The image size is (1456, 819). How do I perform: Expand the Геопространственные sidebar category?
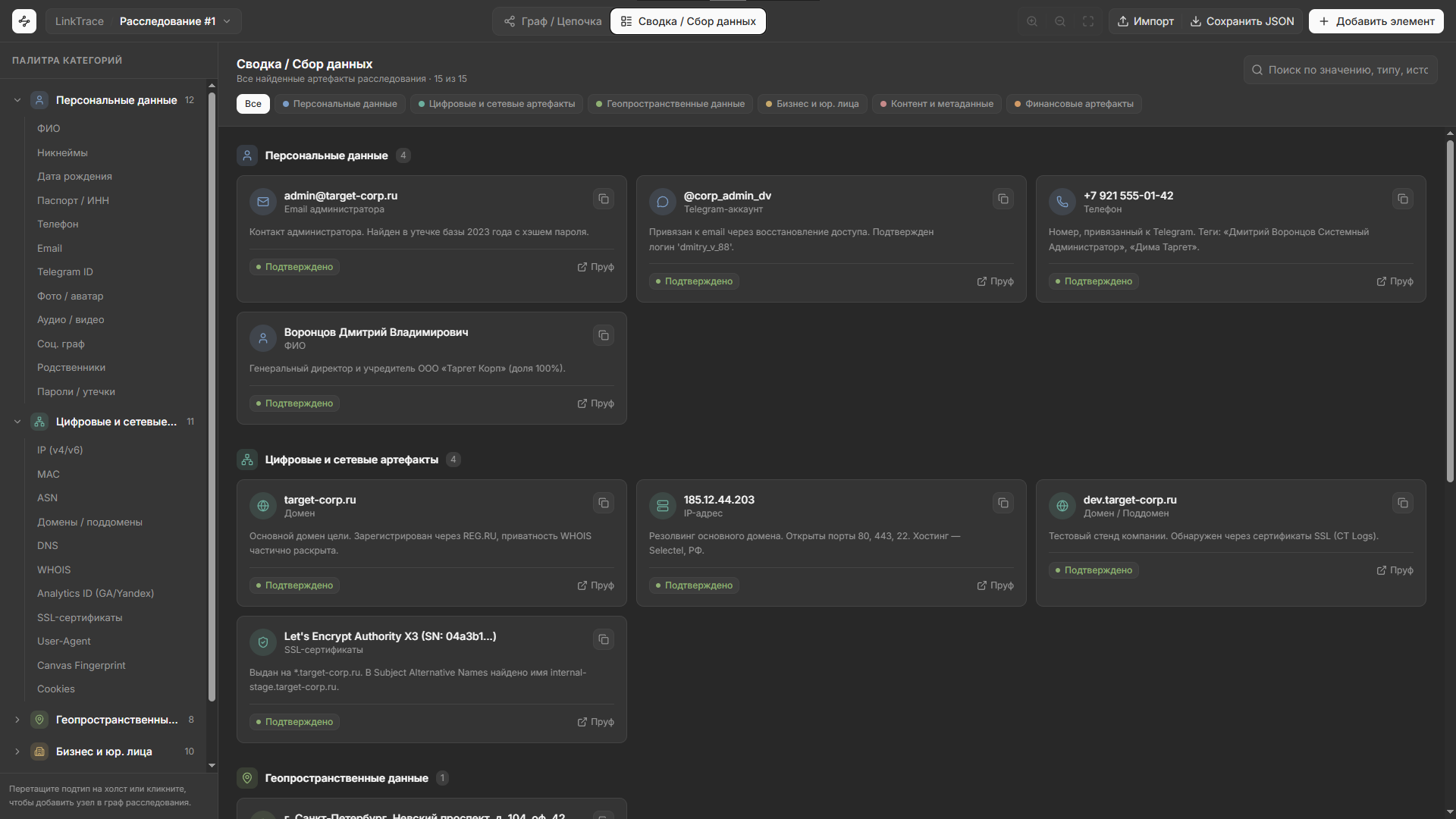(x=17, y=720)
